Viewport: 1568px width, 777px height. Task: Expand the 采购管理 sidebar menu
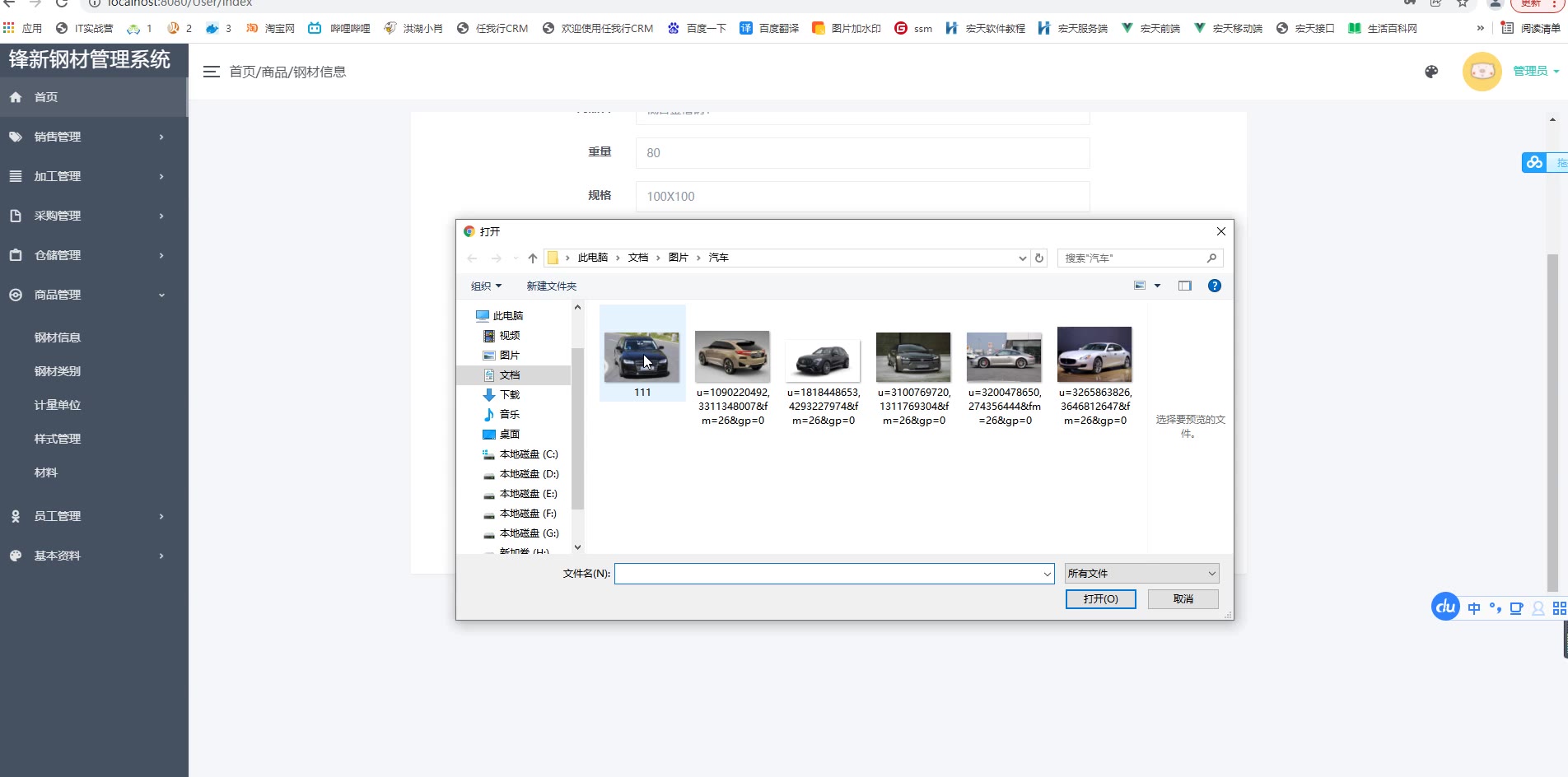click(x=94, y=216)
